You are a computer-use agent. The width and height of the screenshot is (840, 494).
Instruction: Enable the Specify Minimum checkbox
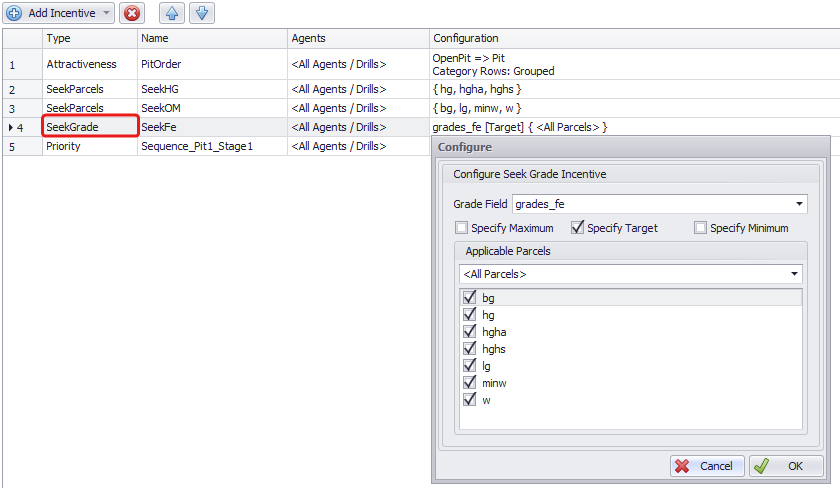click(700, 228)
